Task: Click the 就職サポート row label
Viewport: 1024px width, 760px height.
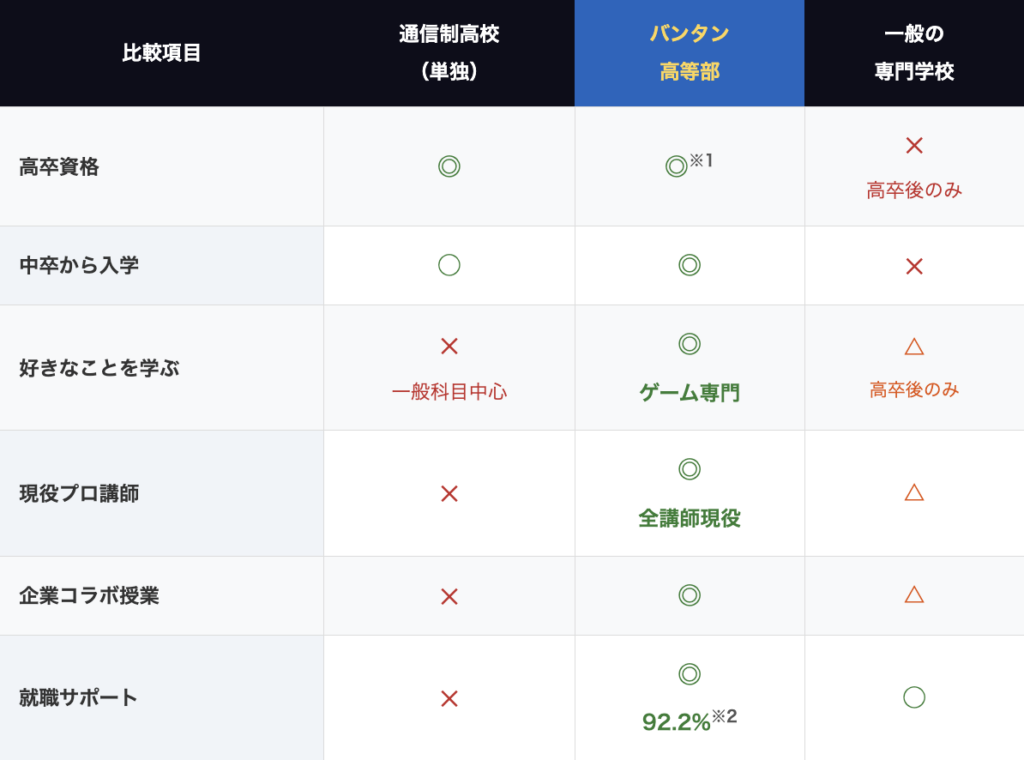Action: 78,698
